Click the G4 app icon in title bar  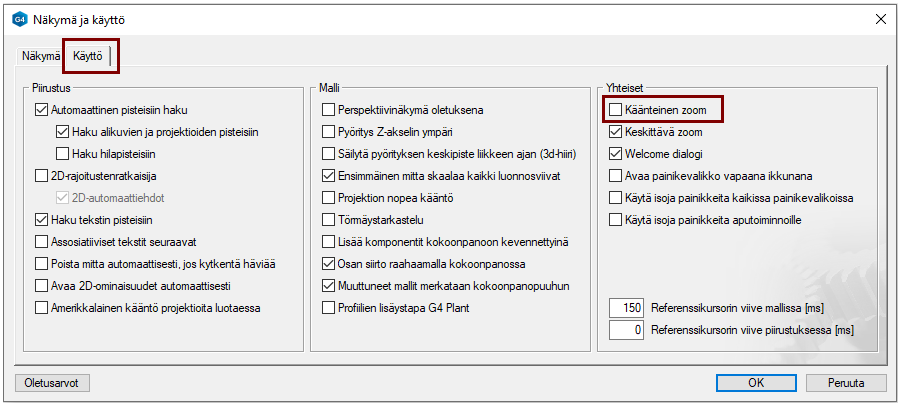[x=19, y=19]
